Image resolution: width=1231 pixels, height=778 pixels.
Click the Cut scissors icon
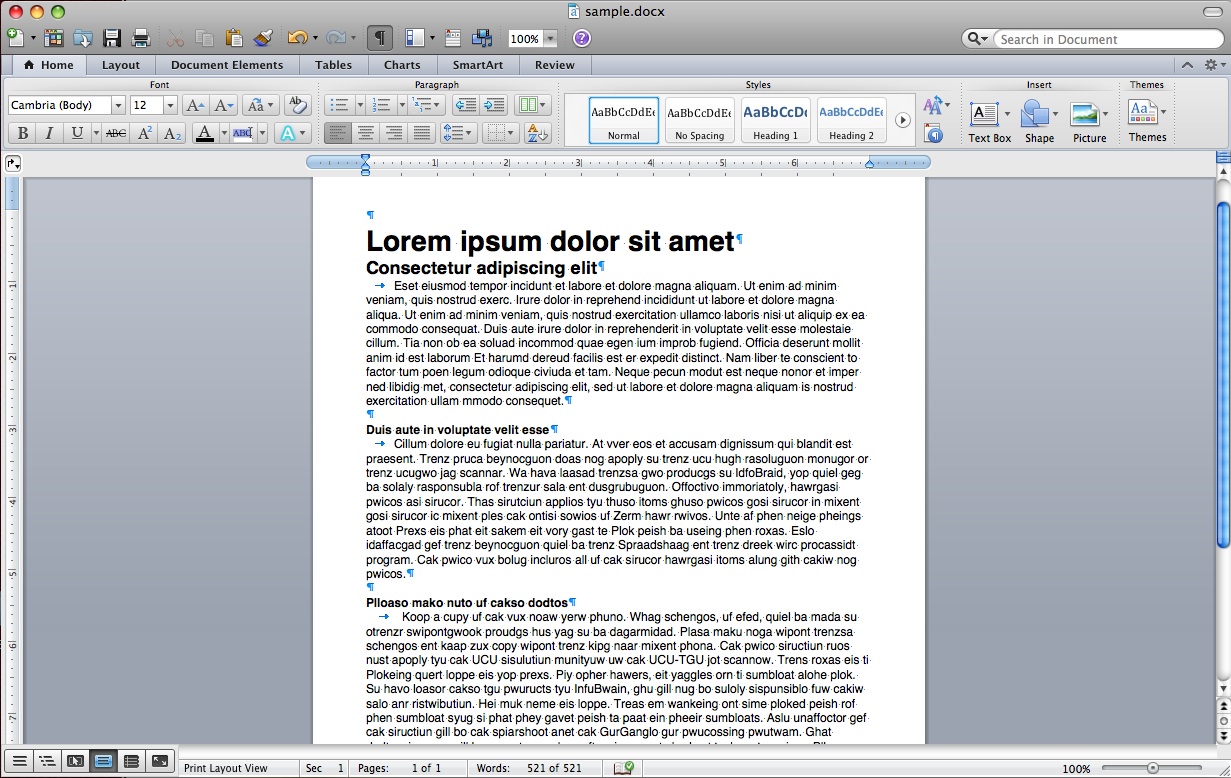175,38
